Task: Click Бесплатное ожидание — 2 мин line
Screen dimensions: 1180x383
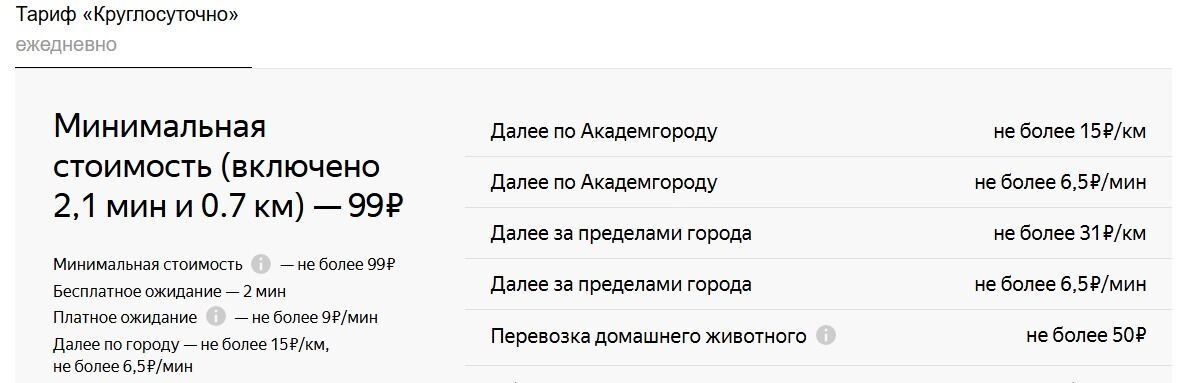Action: [x=169, y=291]
